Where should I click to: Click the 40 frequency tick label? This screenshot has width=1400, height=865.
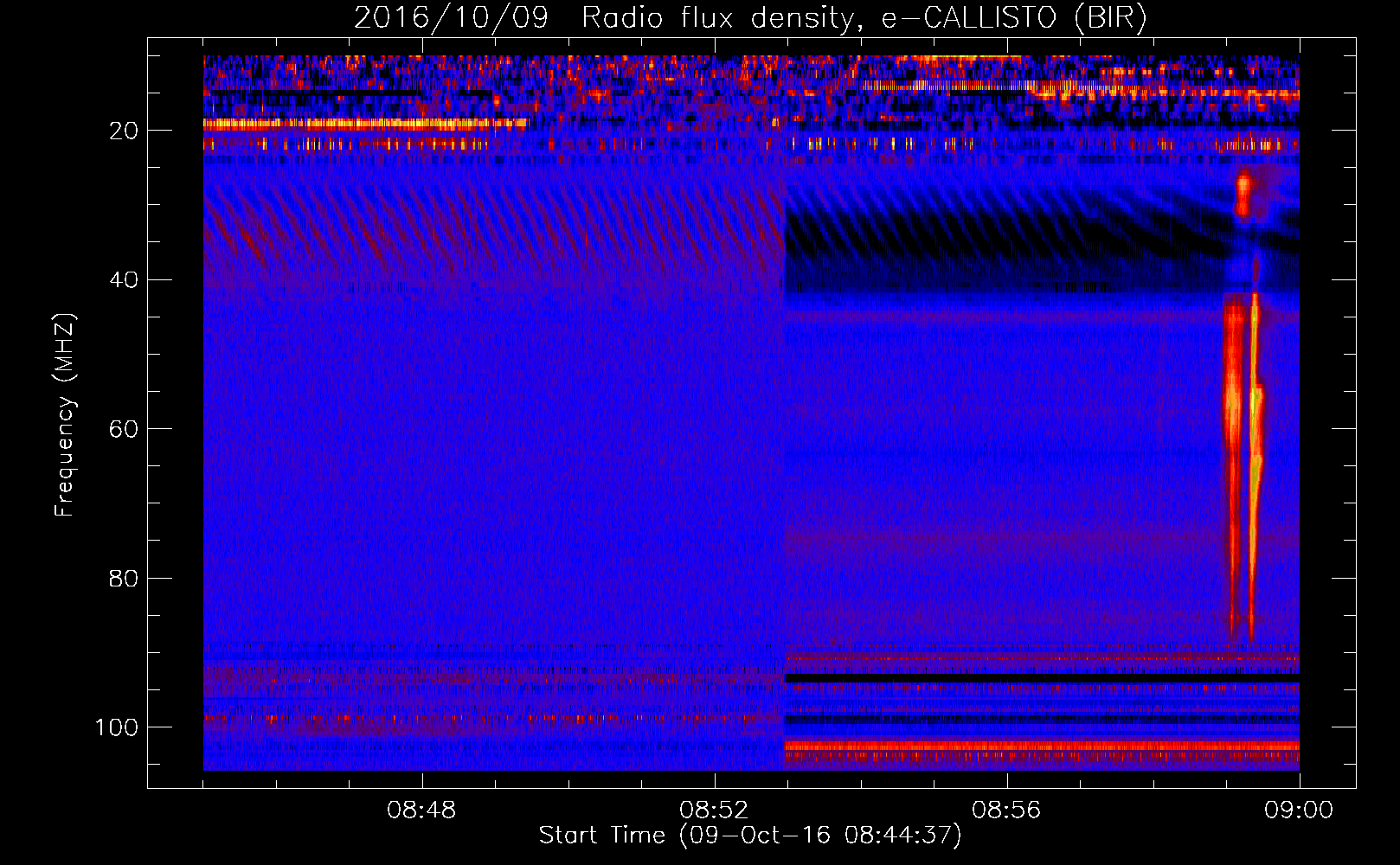(124, 280)
